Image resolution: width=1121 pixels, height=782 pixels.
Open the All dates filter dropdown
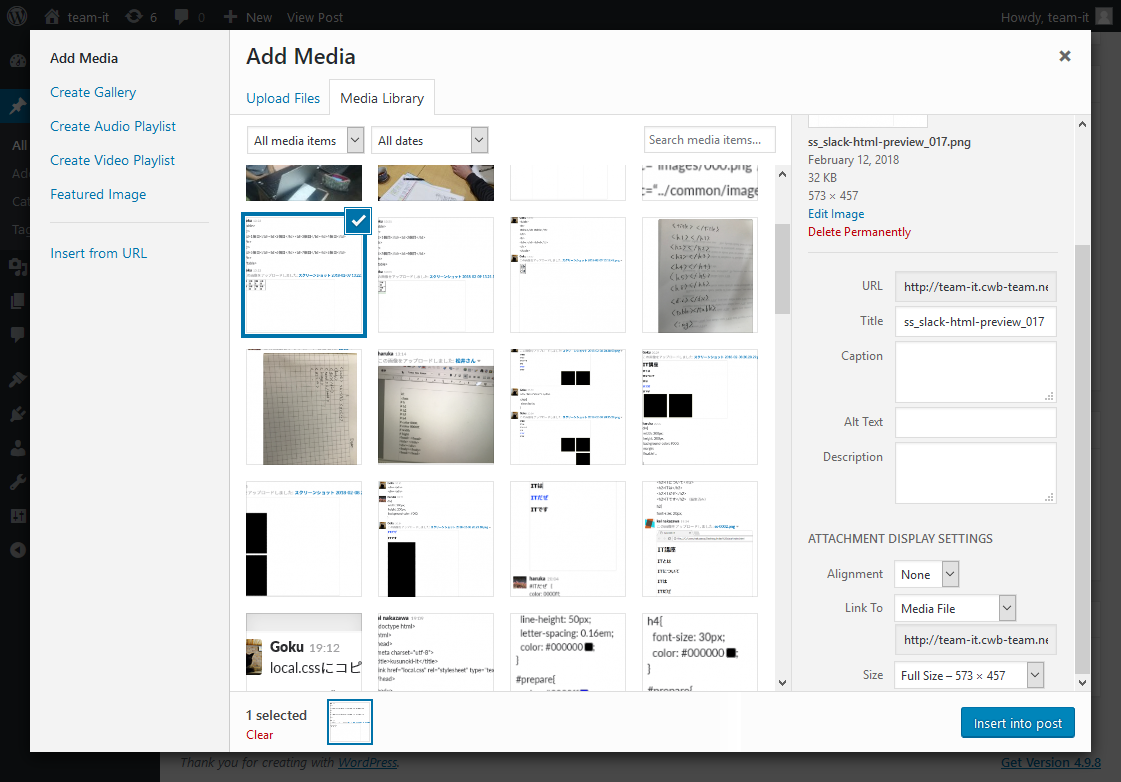click(x=429, y=141)
